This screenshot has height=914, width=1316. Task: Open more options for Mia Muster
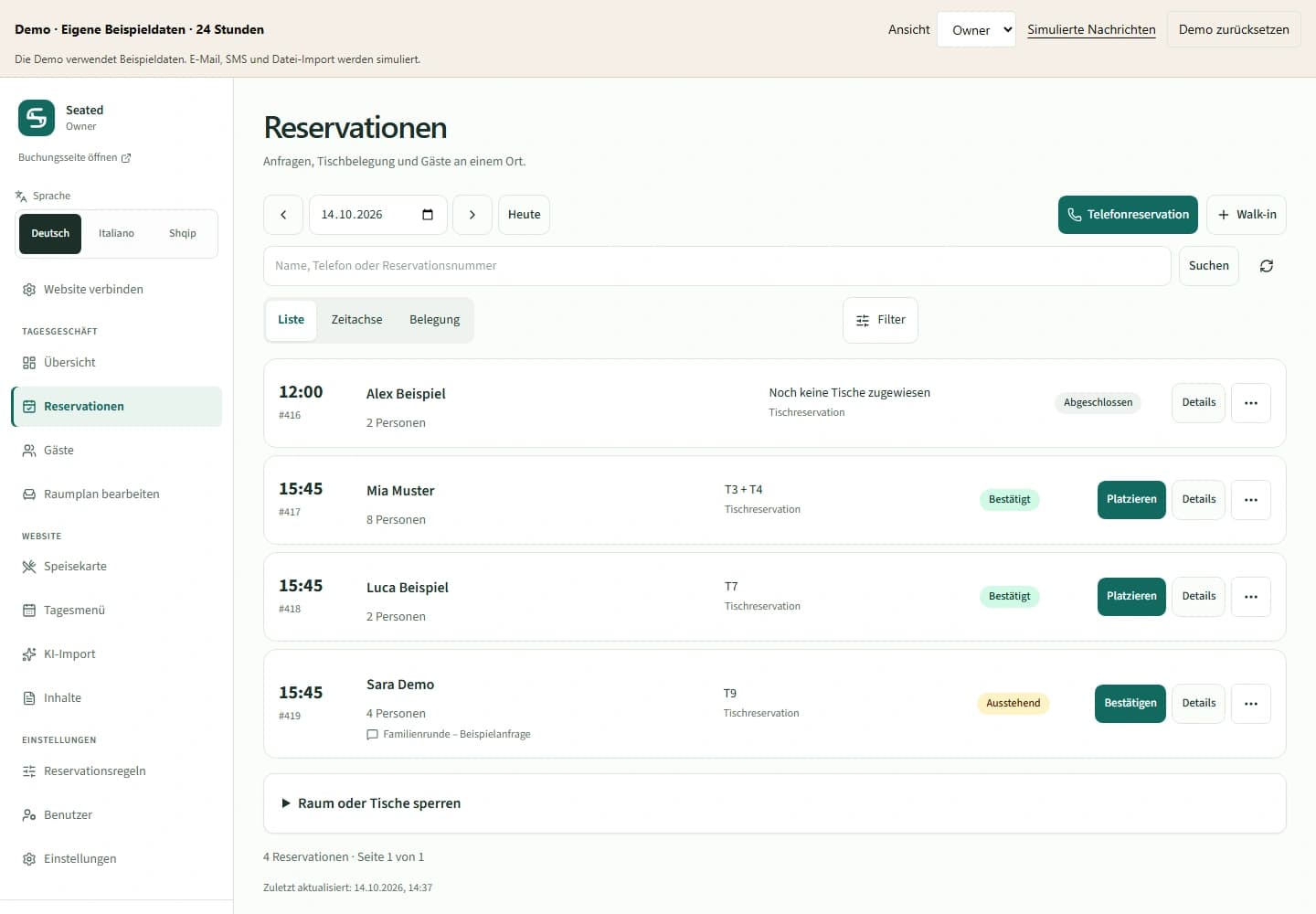point(1251,500)
